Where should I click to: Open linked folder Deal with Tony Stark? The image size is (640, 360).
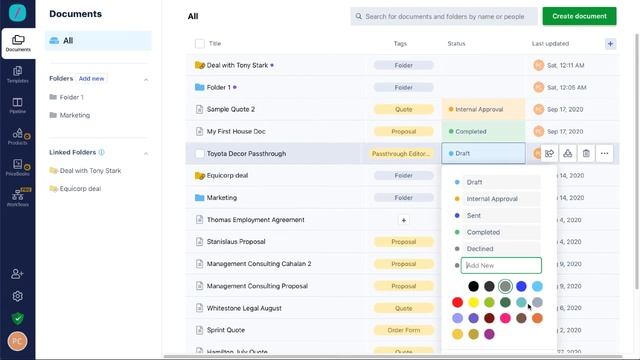click(90, 171)
